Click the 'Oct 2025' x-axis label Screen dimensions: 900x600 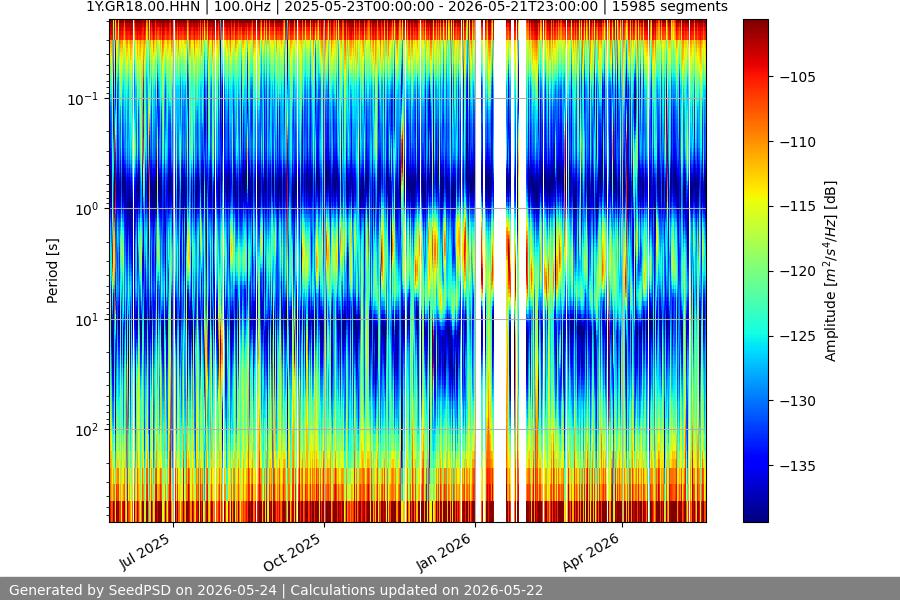click(x=292, y=552)
